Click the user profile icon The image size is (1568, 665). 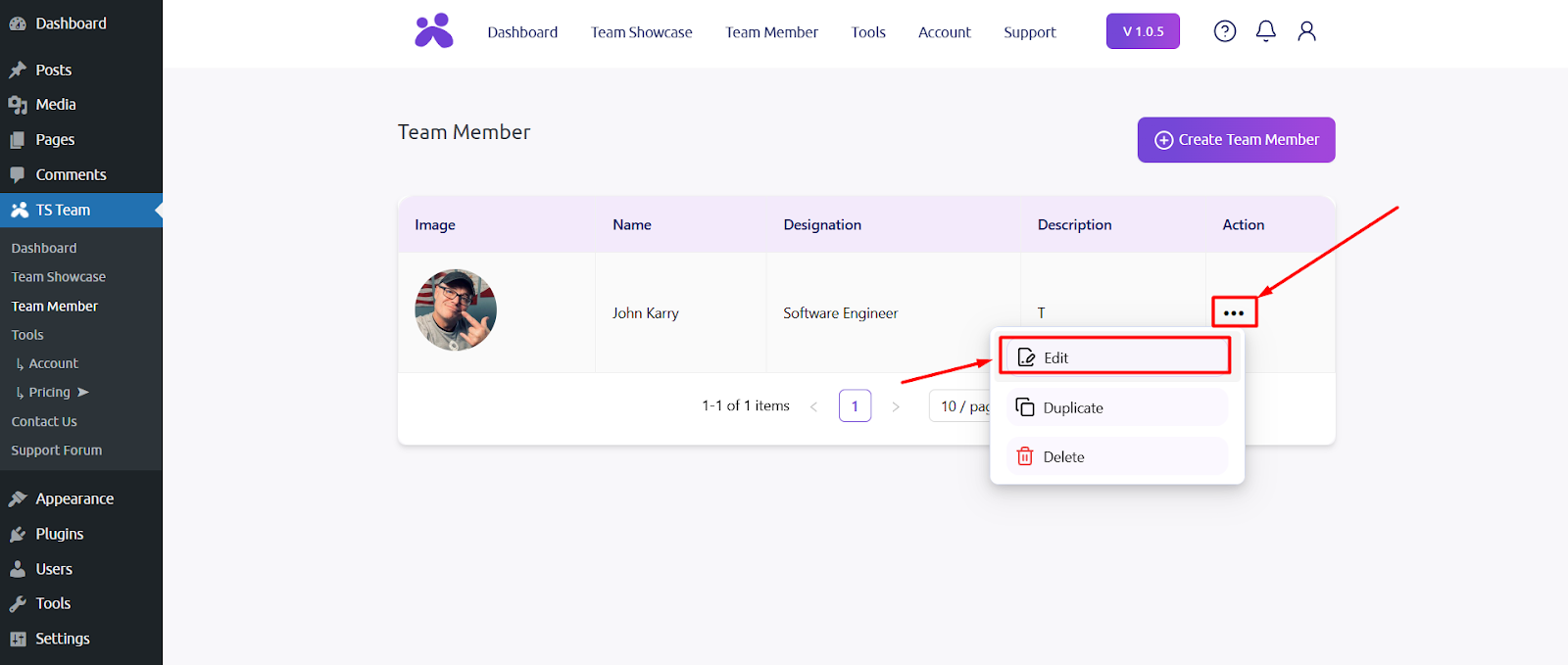click(x=1306, y=31)
